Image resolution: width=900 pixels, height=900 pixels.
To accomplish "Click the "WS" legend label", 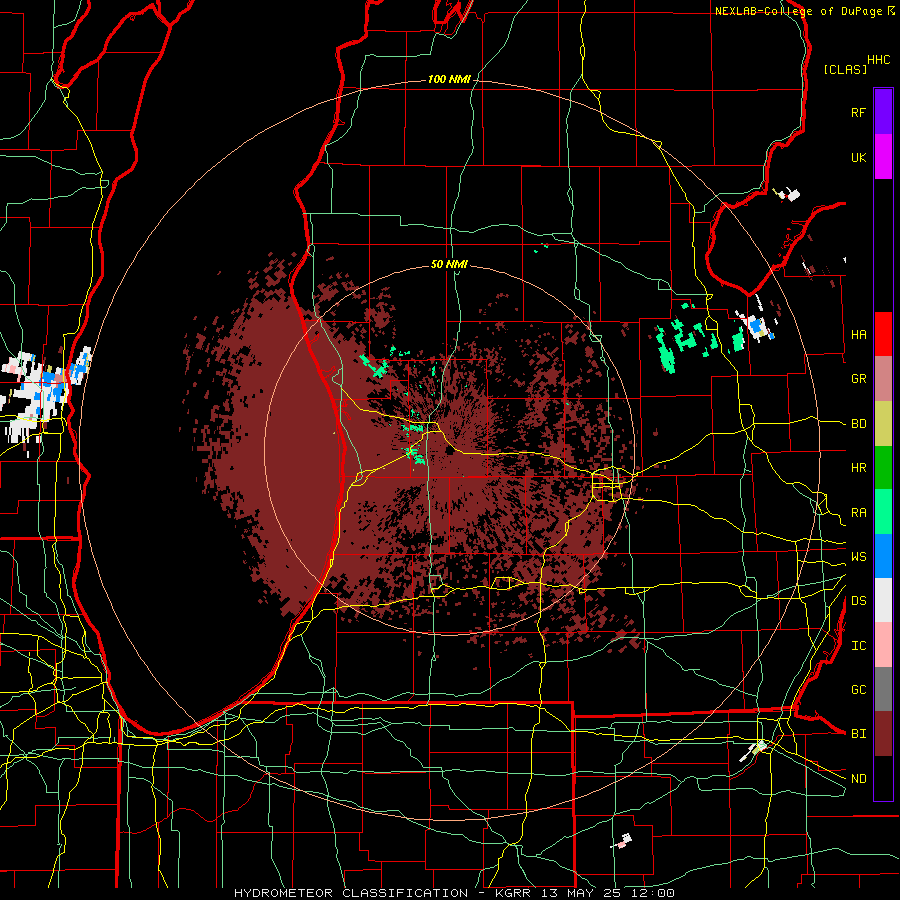I will click(x=859, y=557).
